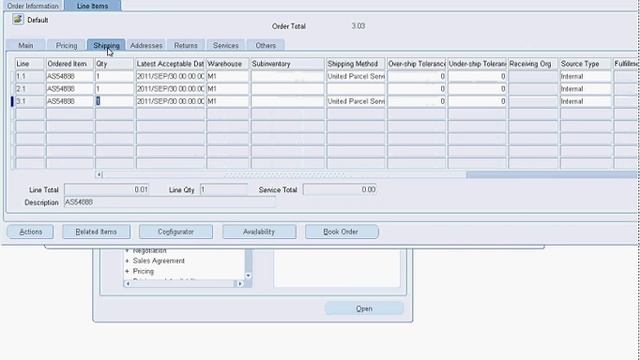Screen dimensions: 640x360
Task: Click the Shipping Method column header
Action: 356,64
